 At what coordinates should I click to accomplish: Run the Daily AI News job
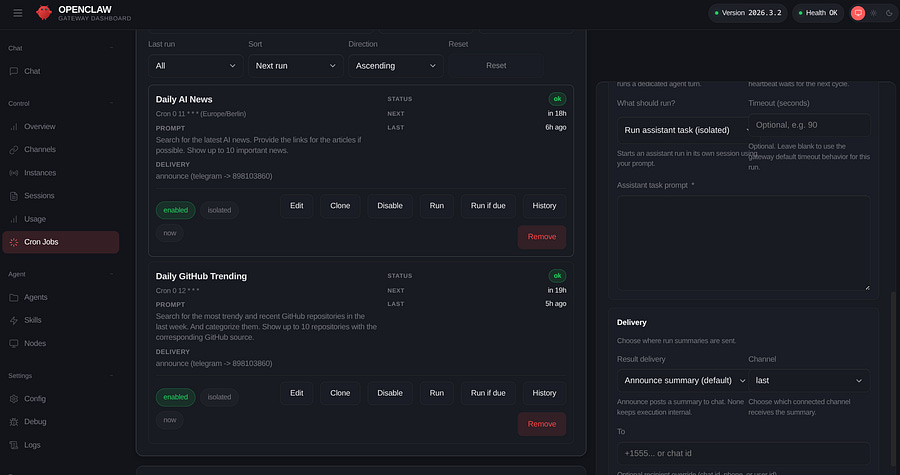pos(437,206)
